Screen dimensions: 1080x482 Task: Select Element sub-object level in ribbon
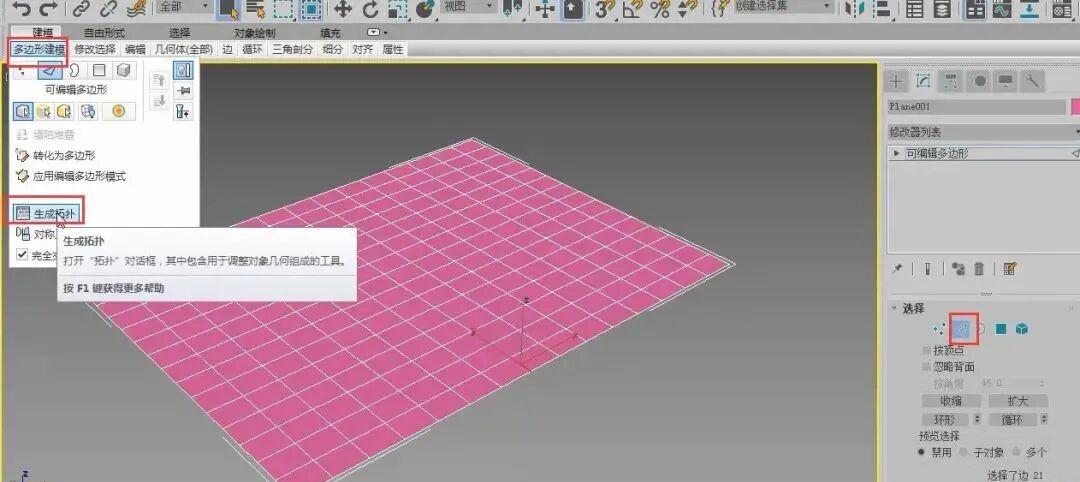pyautogui.click(x=124, y=70)
